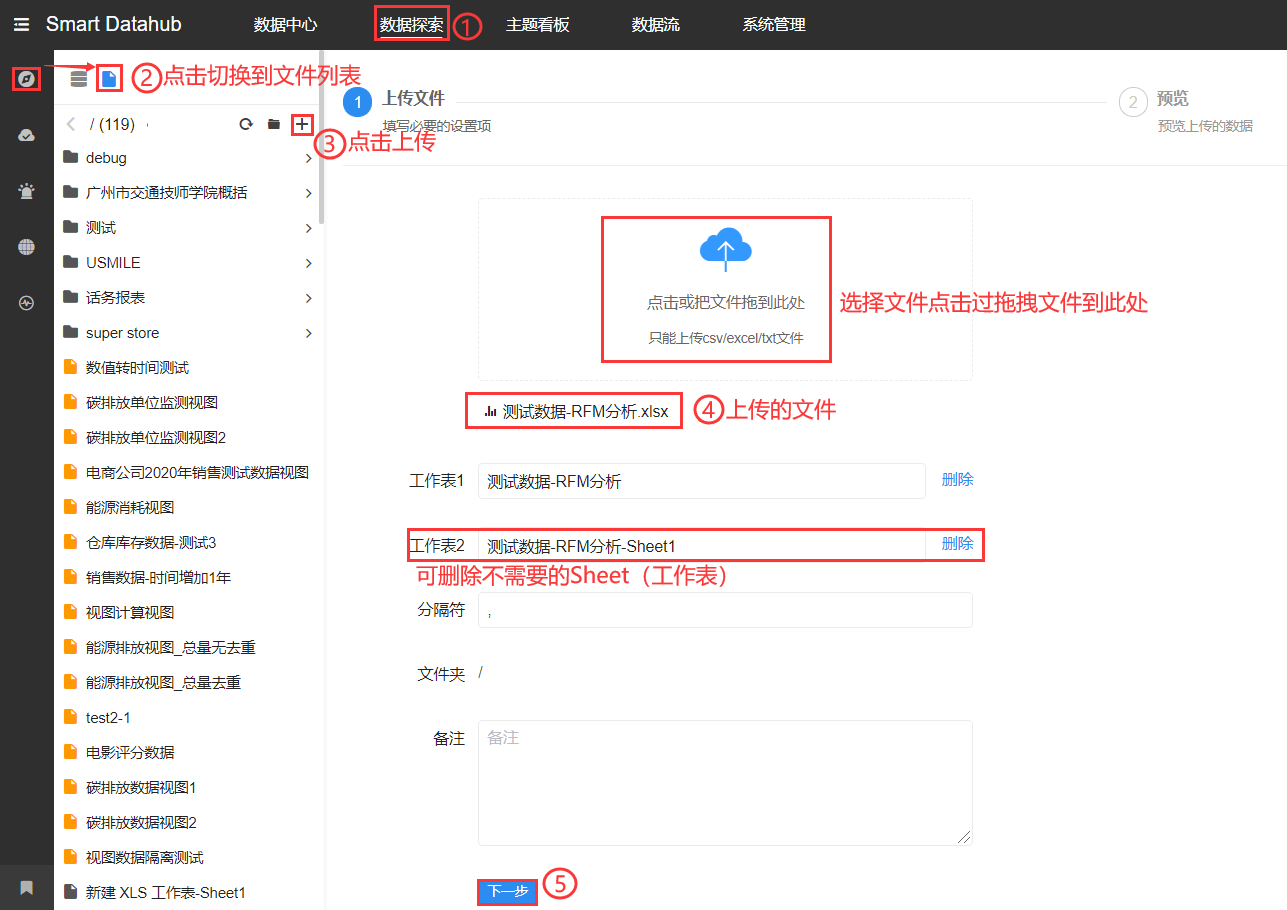Open the 系统管理 menu
This screenshot has height=910, width=1287.
point(774,24)
